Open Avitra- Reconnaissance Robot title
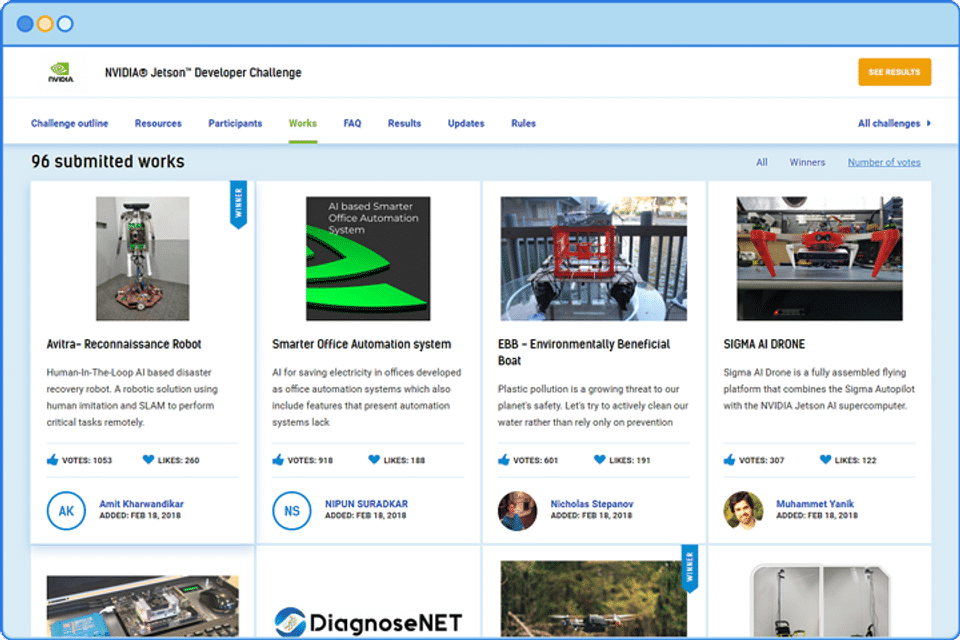This screenshot has height=640, width=960. (x=124, y=344)
